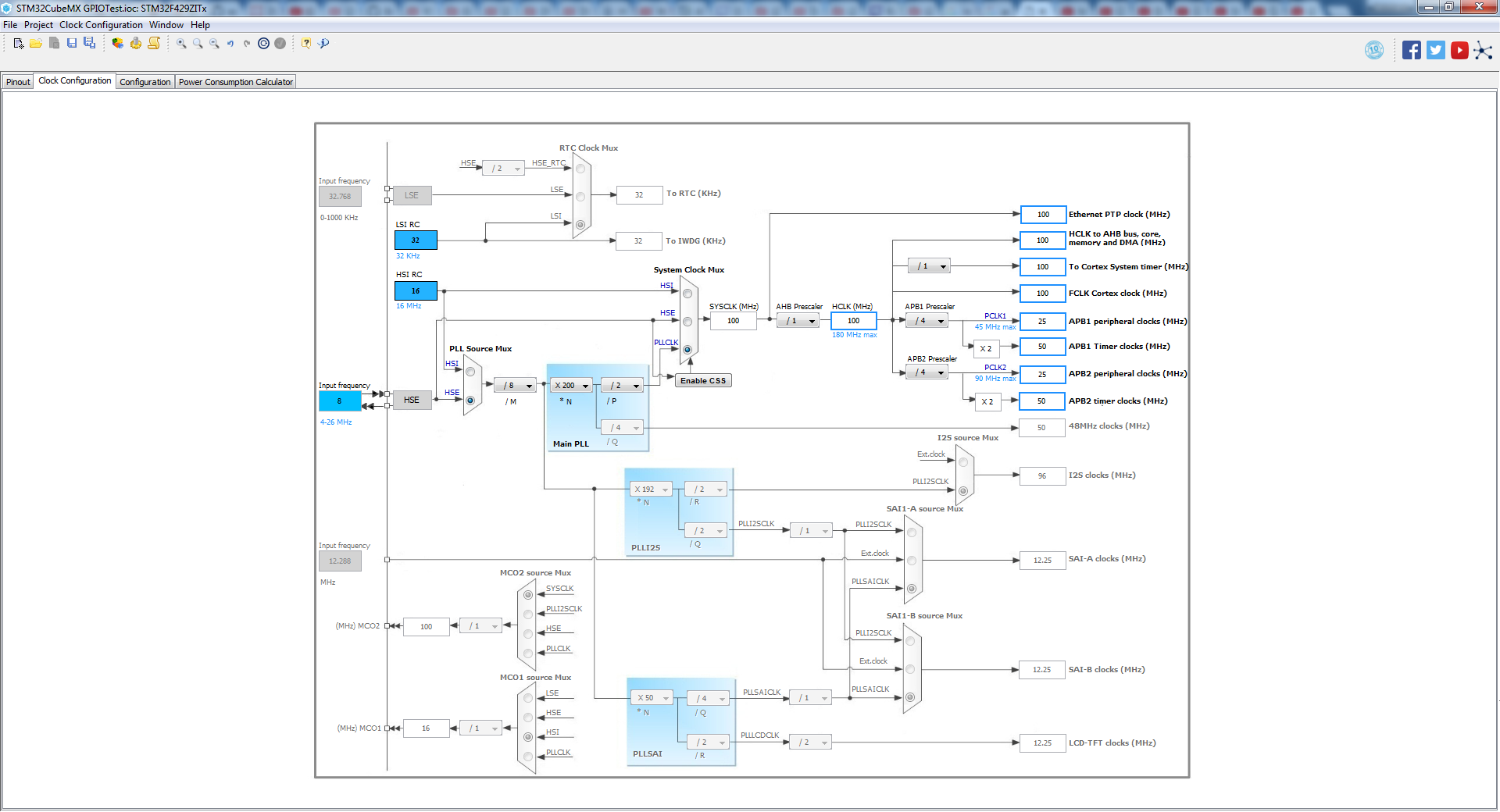Screen dimensions: 1500x812
Task: Select HSI in PLL Source Mux
Action: [470, 372]
